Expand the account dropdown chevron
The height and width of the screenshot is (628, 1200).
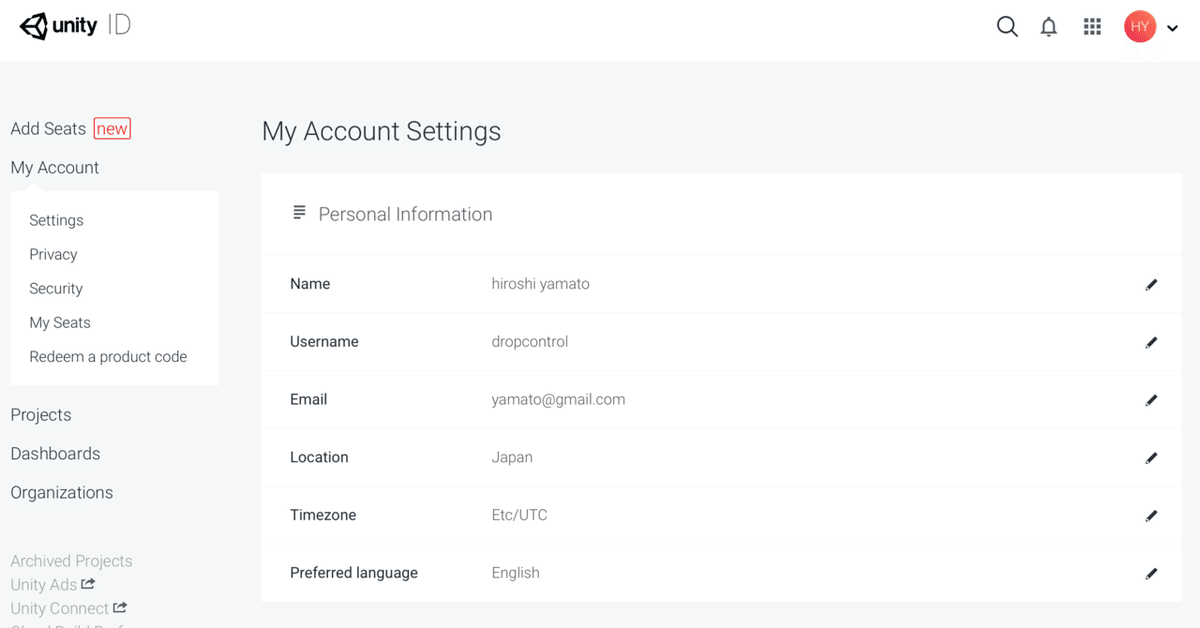[x=1173, y=29]
